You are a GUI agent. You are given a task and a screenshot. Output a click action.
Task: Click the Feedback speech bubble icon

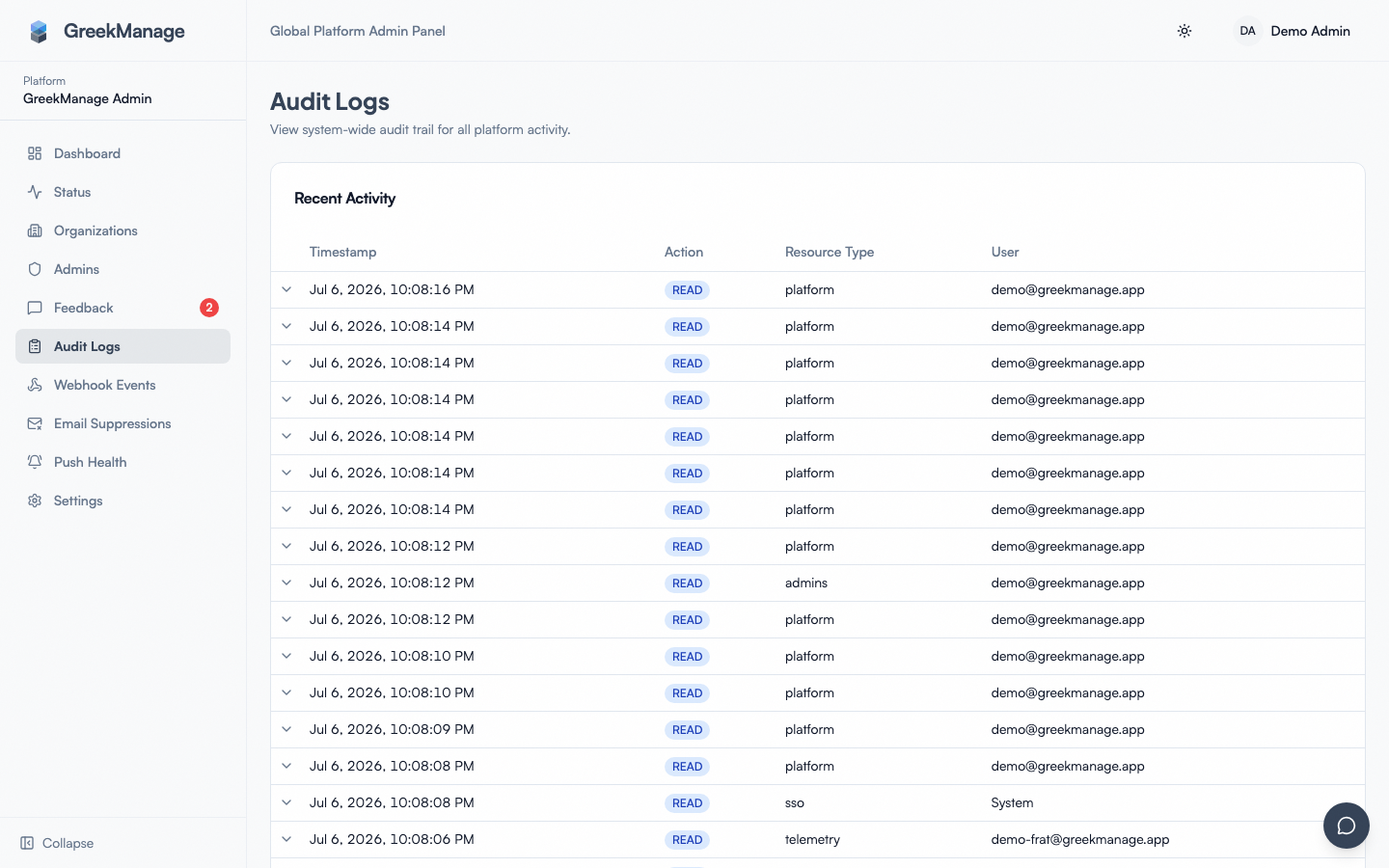tap(35, 308)
